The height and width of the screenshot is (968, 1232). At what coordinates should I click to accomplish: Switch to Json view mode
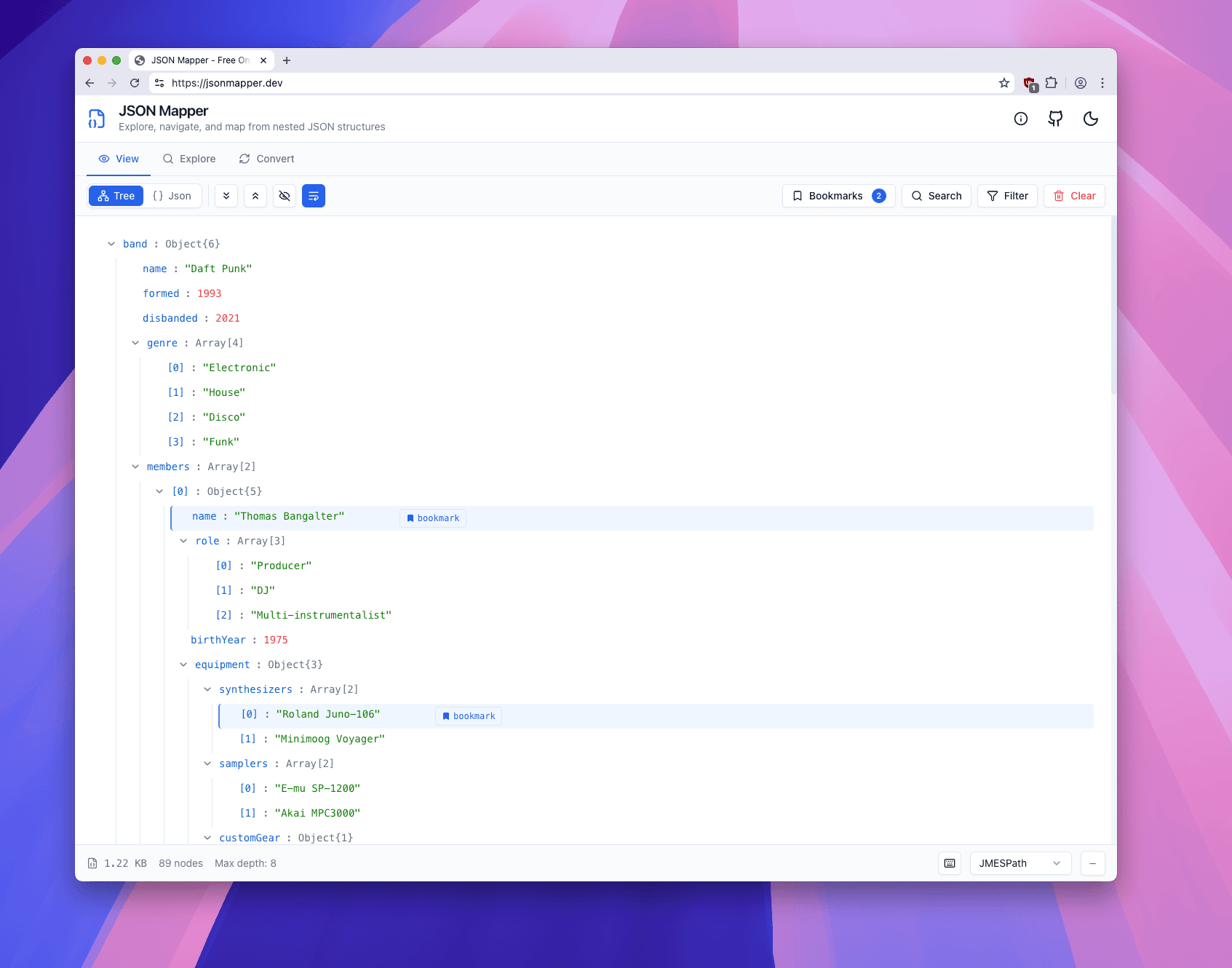pyautogui.click(x=172, y=196)
